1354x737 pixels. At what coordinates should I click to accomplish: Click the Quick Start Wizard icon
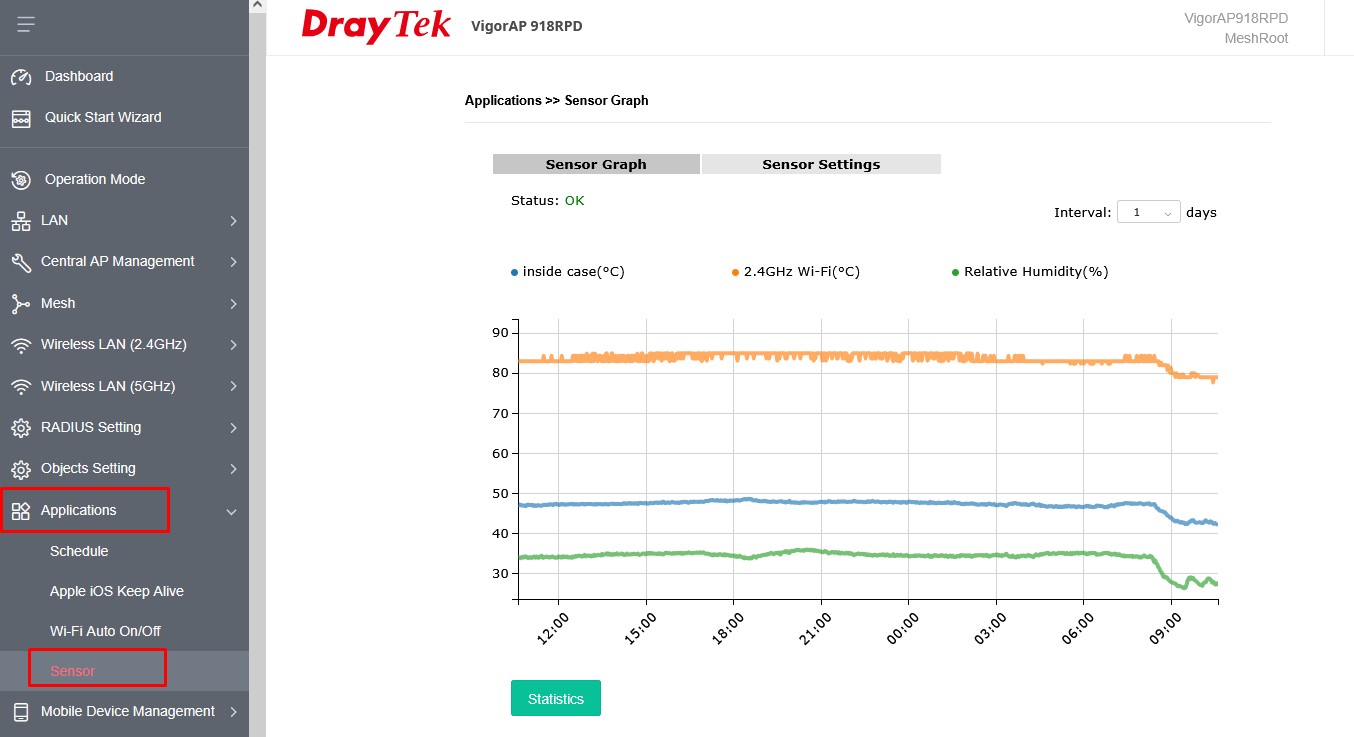(21, 118)
